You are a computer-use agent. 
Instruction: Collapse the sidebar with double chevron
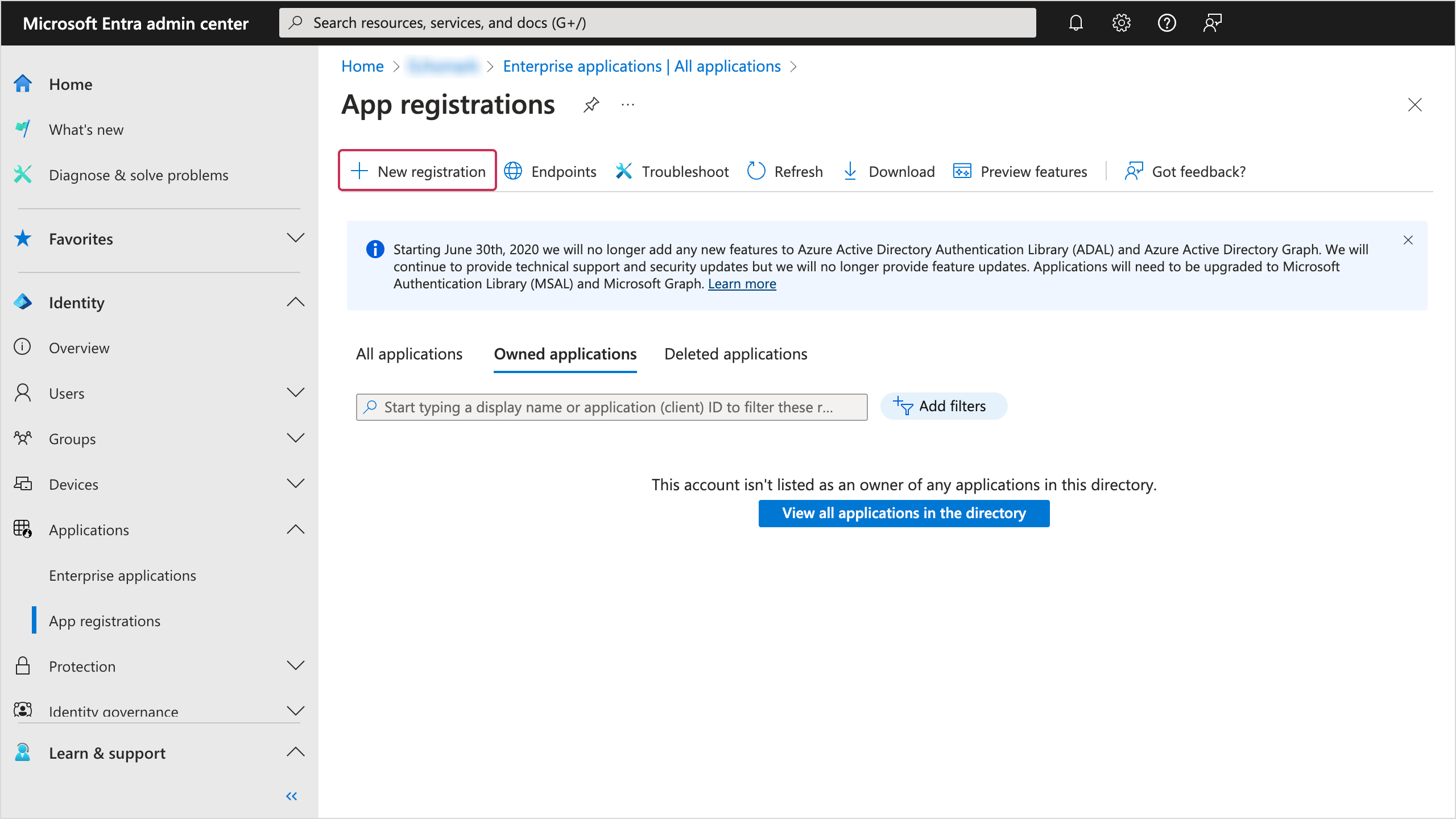tap(291, 796)
